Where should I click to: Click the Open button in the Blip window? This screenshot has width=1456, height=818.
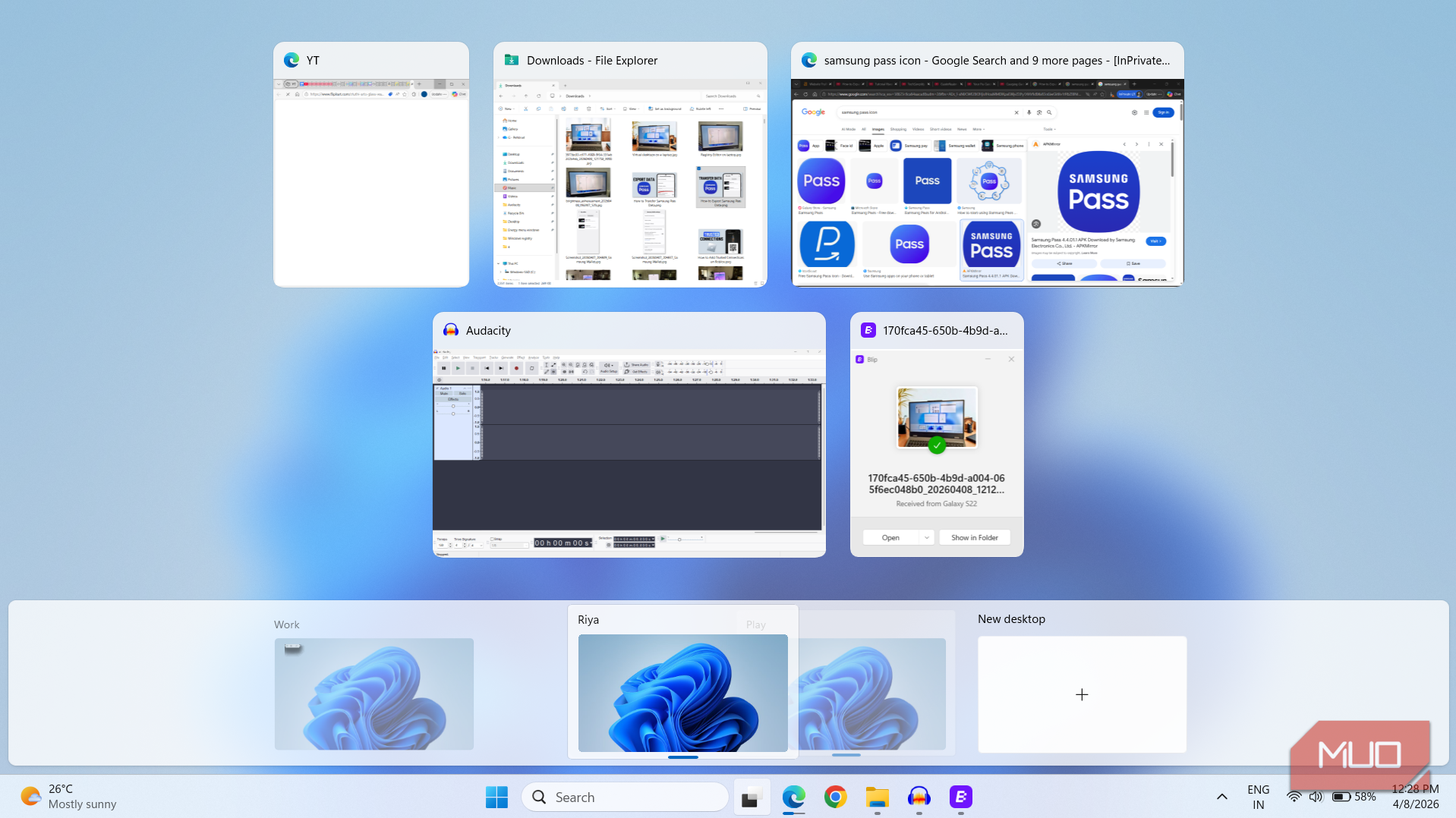pyautogui.click(x=890, y=537)
